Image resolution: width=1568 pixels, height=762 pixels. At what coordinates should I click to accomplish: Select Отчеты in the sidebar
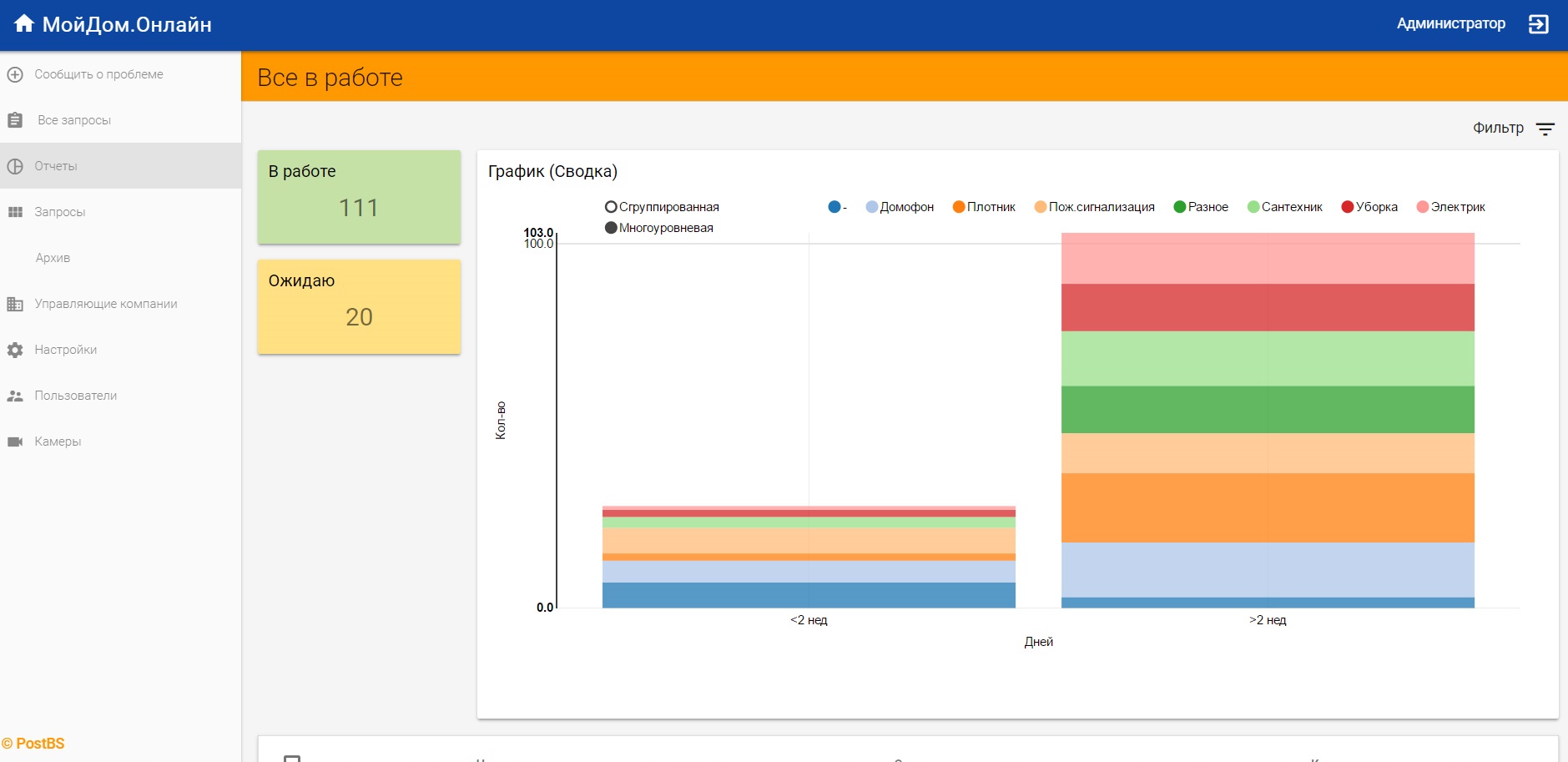(120, 166)
